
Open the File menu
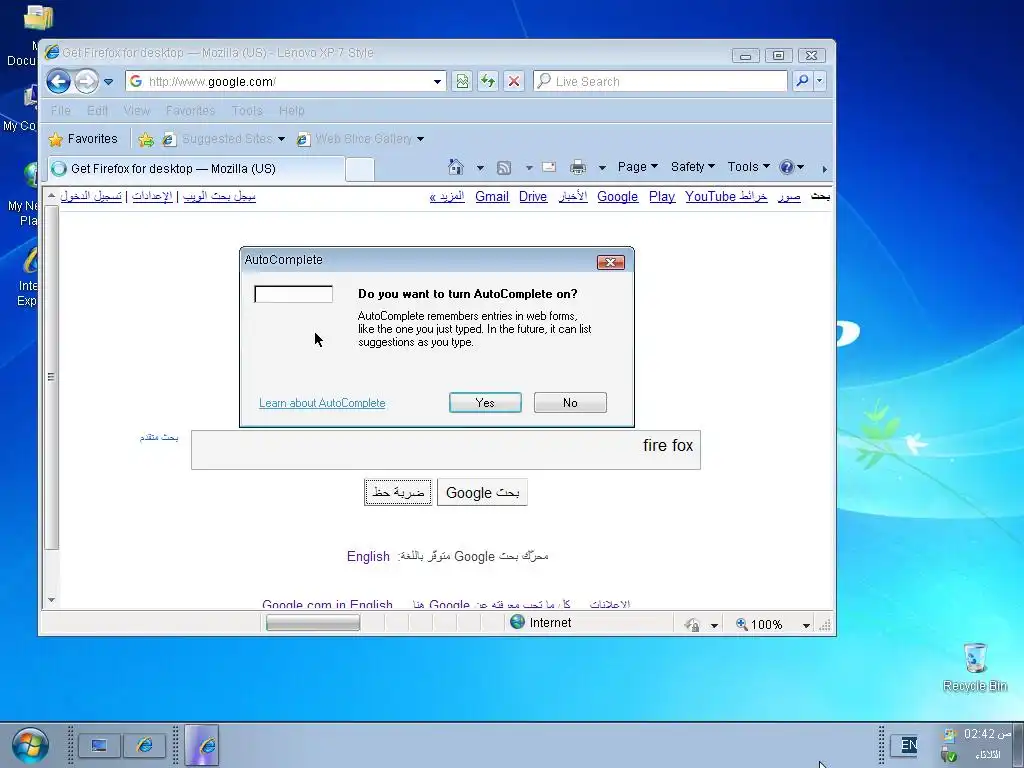point(60,110)
